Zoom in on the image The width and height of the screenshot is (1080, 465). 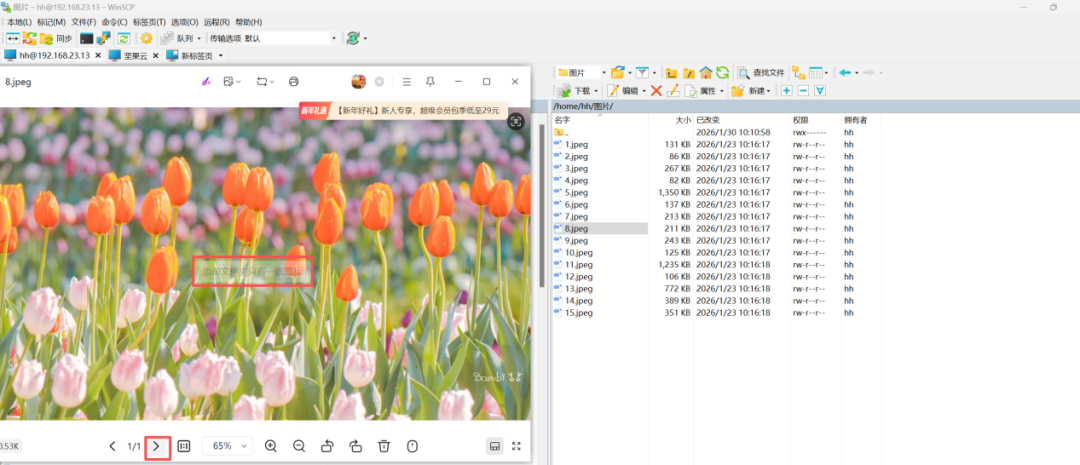coord(271,446)
